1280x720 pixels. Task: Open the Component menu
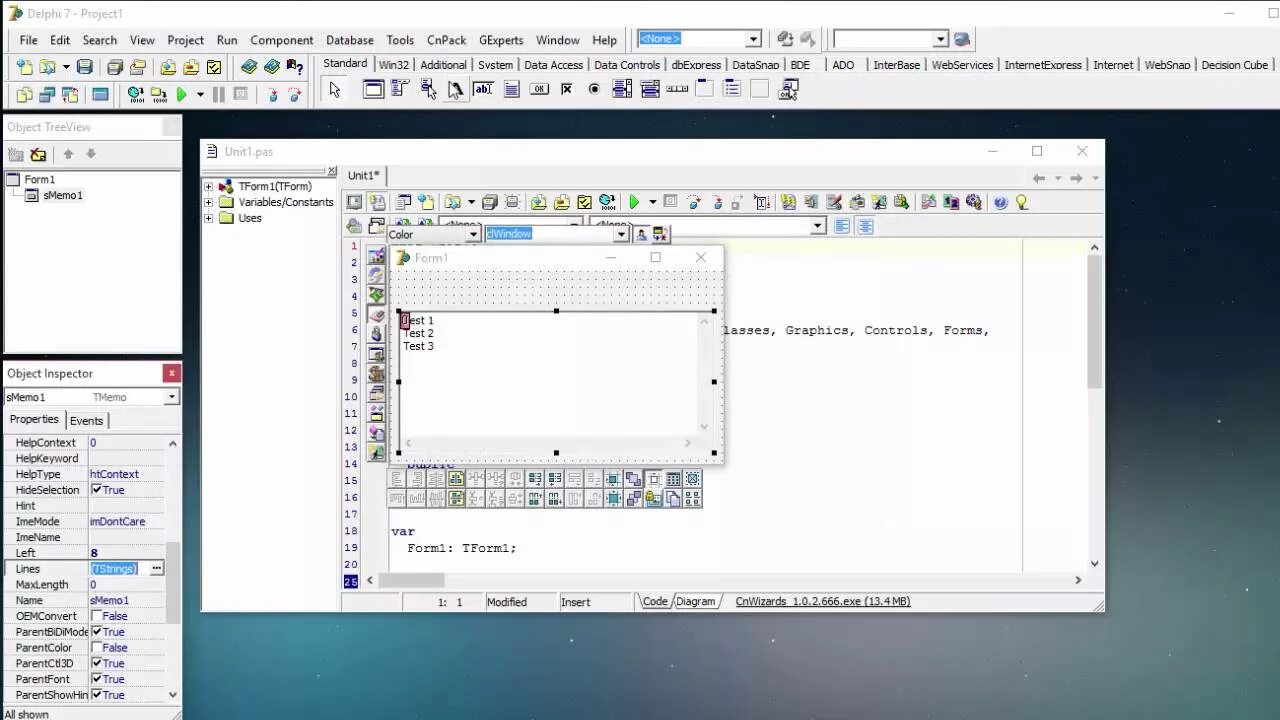click(x=281, y=40)
